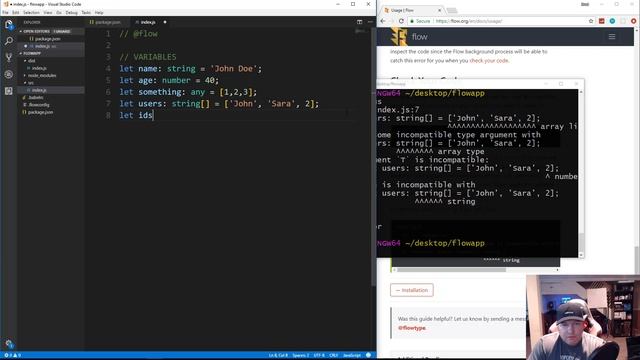Image resolution: width=640 pixels, height=360 pixels.
Task: Reload the Flow page in Chrome
Action: point(401,21)
